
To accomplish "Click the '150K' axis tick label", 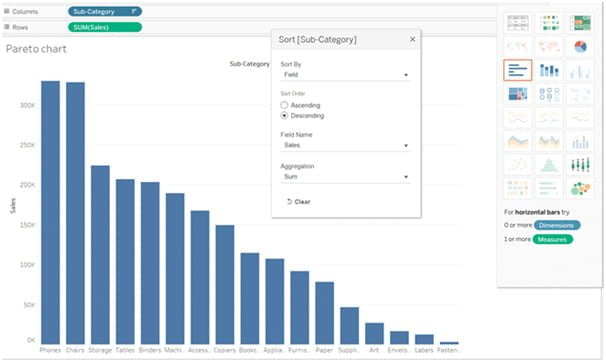I will (27, 225).
